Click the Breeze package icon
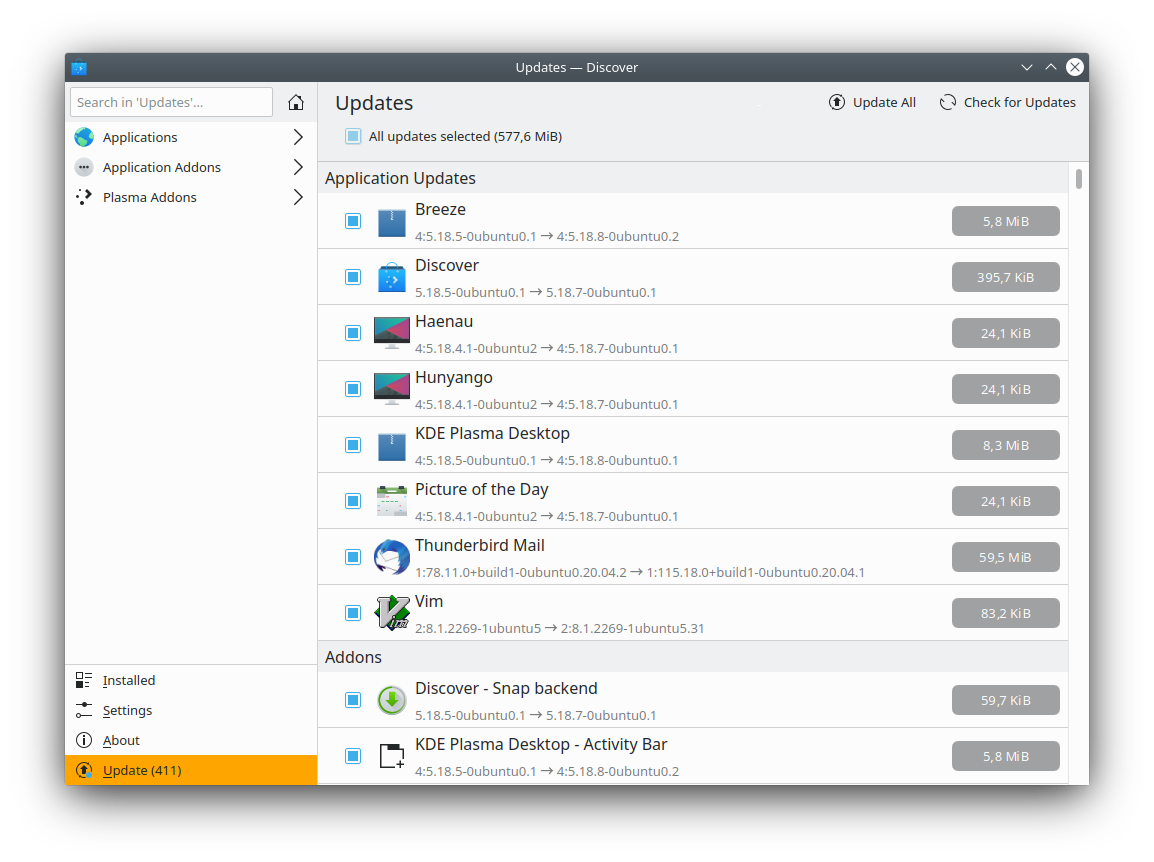Screen dimensions: 1154x862 (392, 222)
